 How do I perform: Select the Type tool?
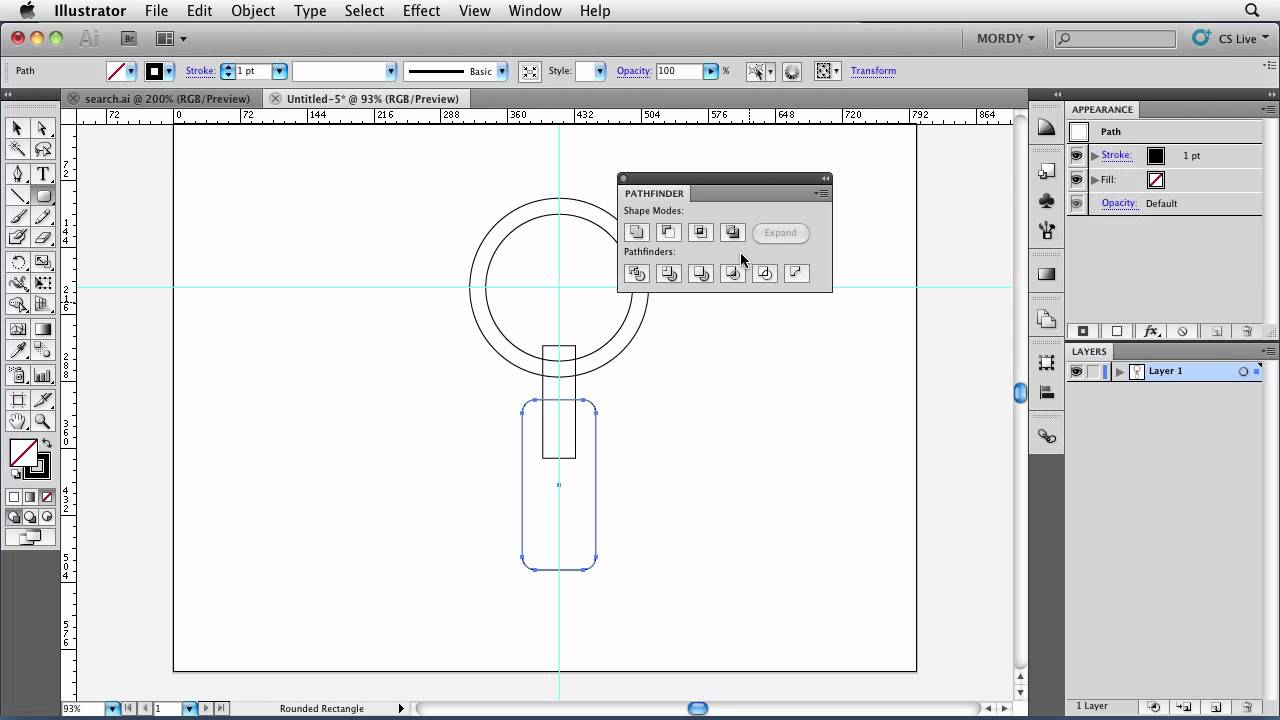pos(42,172)
